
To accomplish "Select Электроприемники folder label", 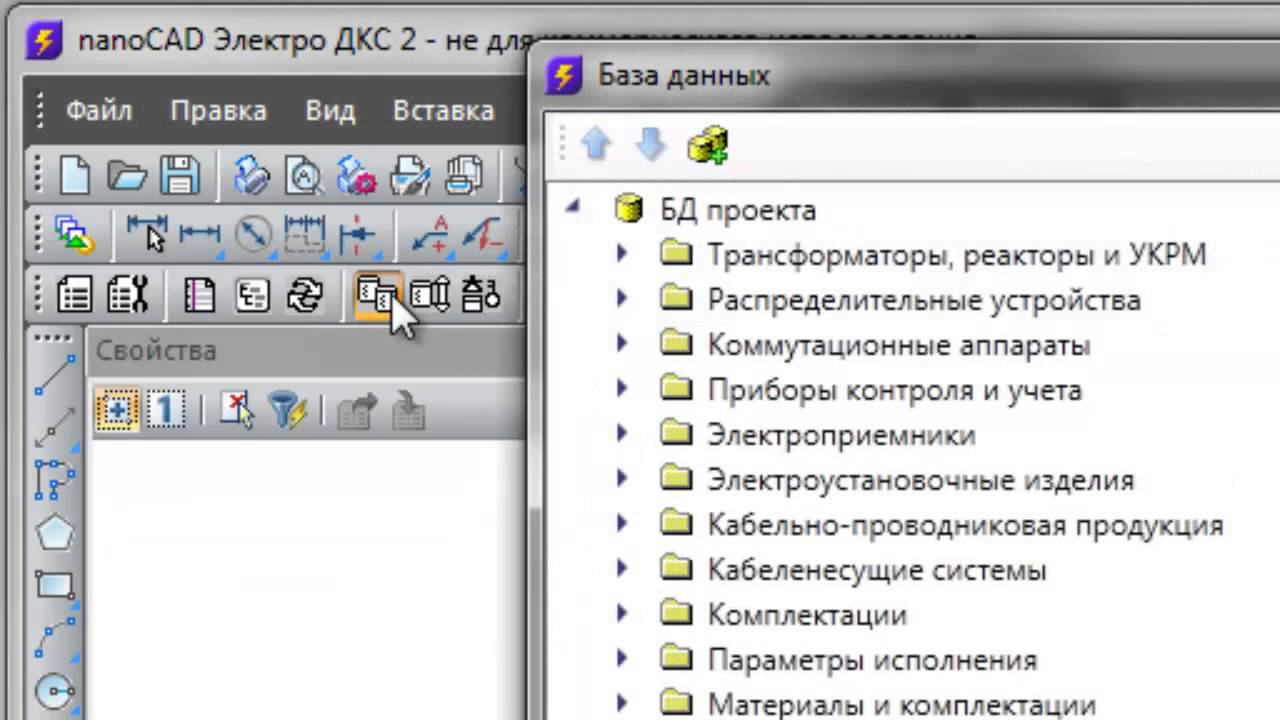I will (x=841, y=435).
